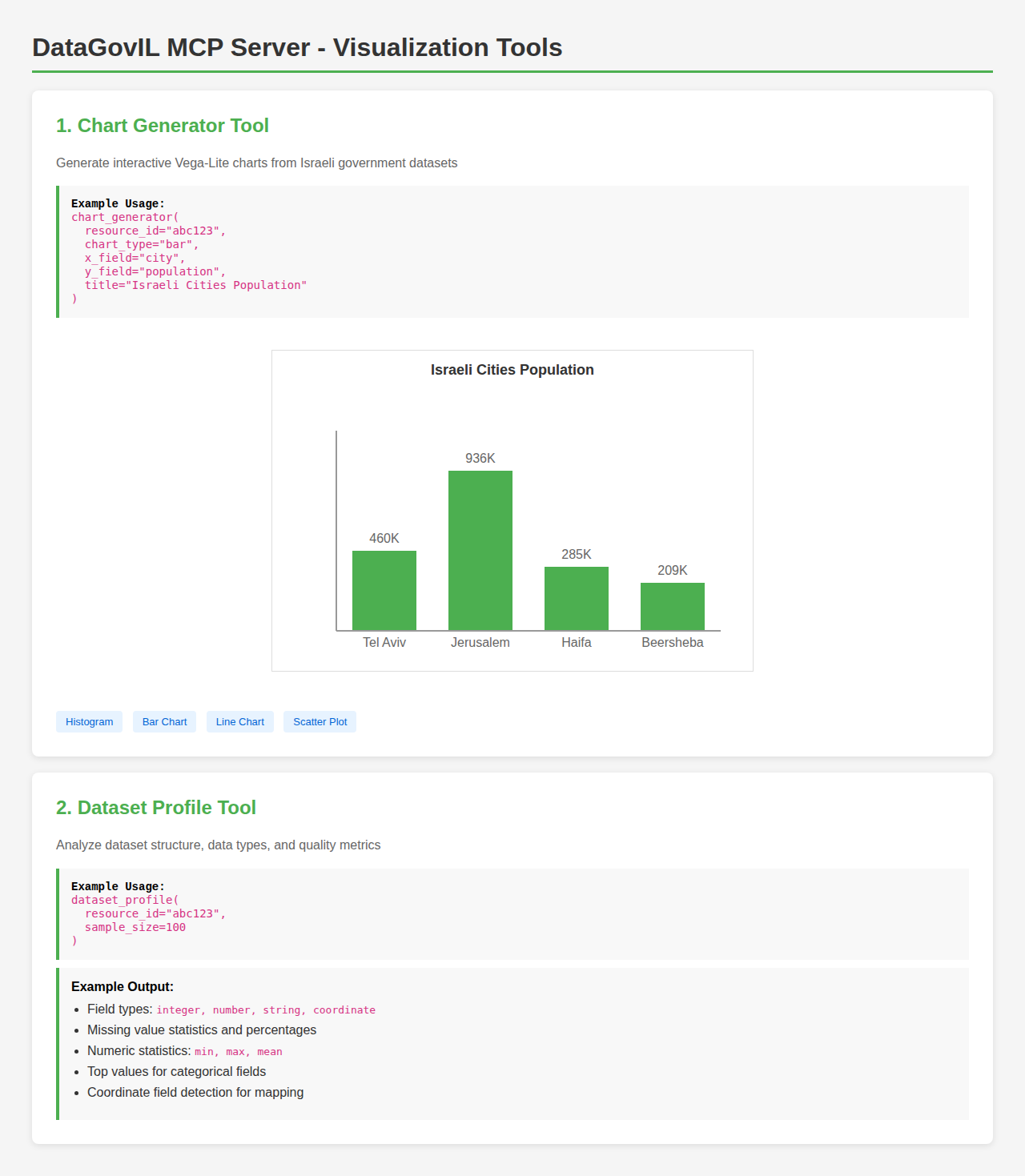Select the Scatter Plot badge

coord(320,721)
